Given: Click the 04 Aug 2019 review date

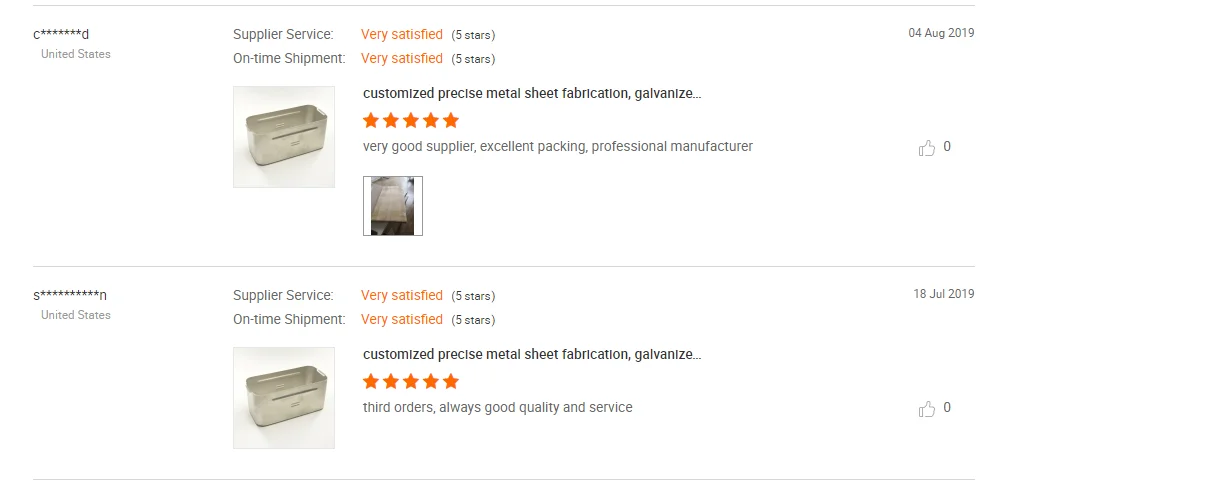Looking at the screenshot, I should [941, 33].
